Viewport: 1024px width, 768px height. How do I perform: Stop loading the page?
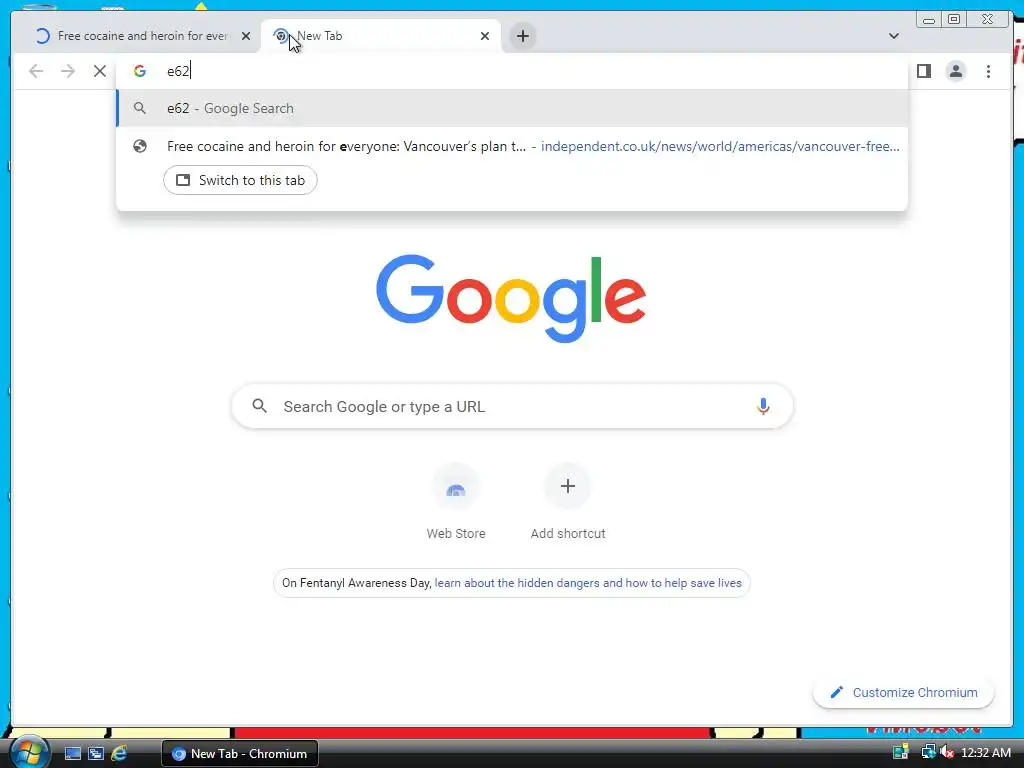99,71
